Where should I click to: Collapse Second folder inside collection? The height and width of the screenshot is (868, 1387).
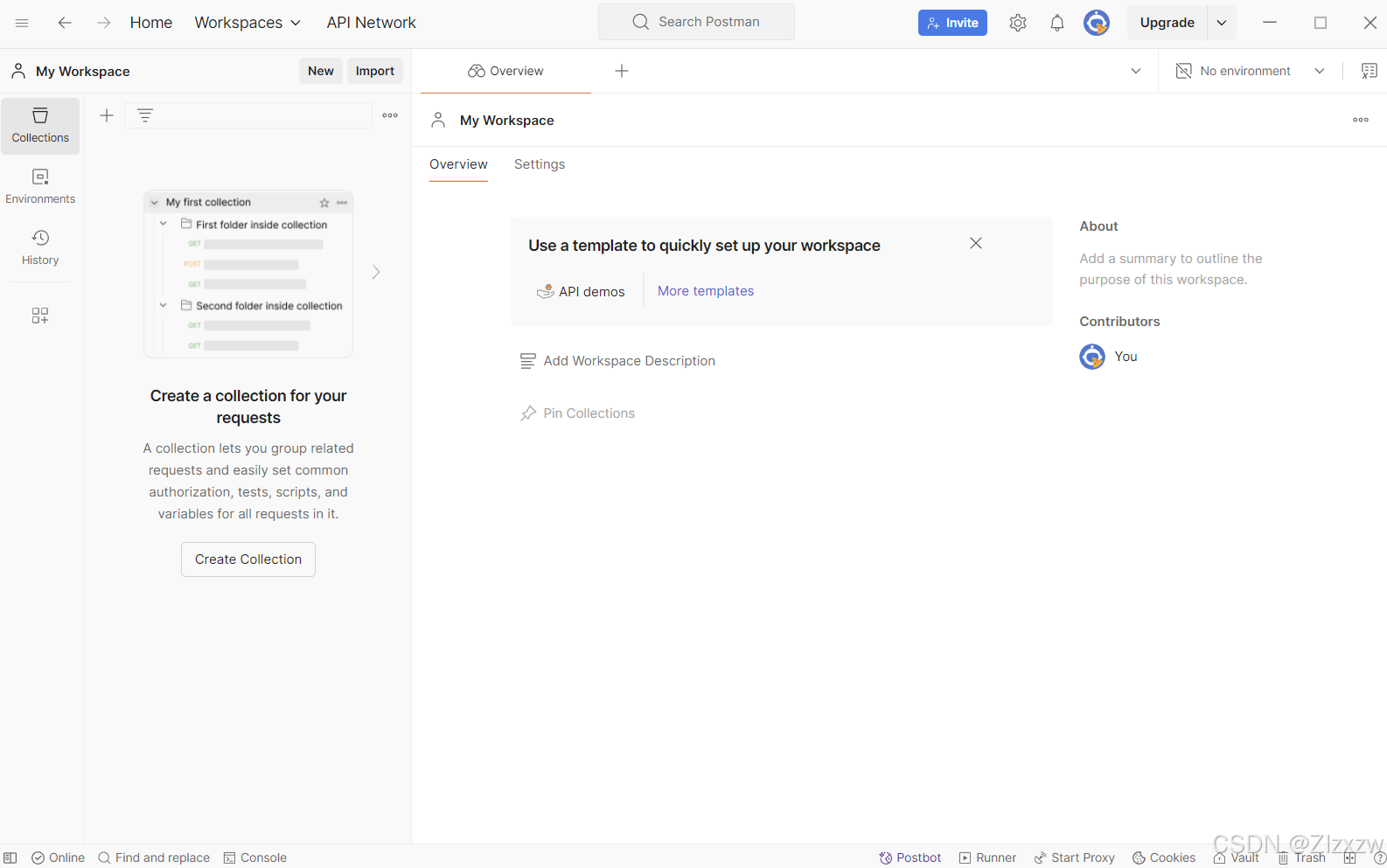point(164,305)
